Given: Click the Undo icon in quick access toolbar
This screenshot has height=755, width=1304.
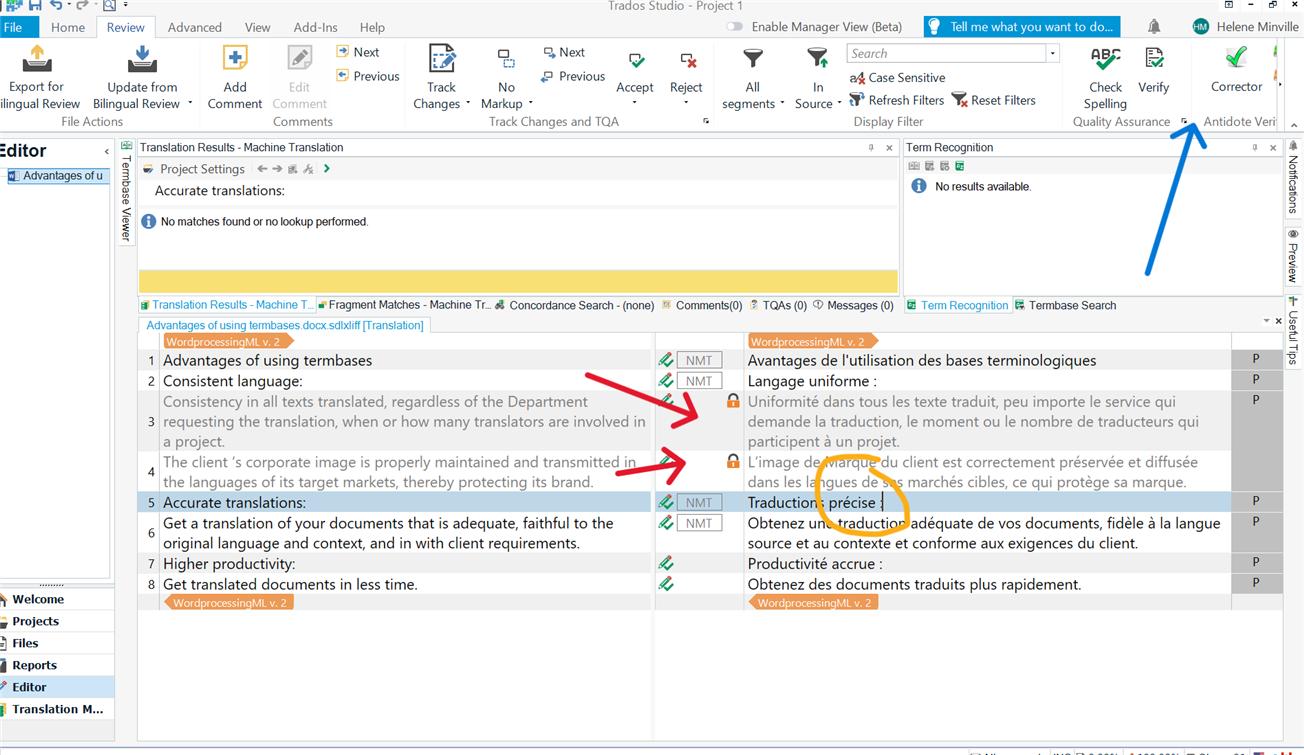Looking at the screenshot, I should point(57,6).
